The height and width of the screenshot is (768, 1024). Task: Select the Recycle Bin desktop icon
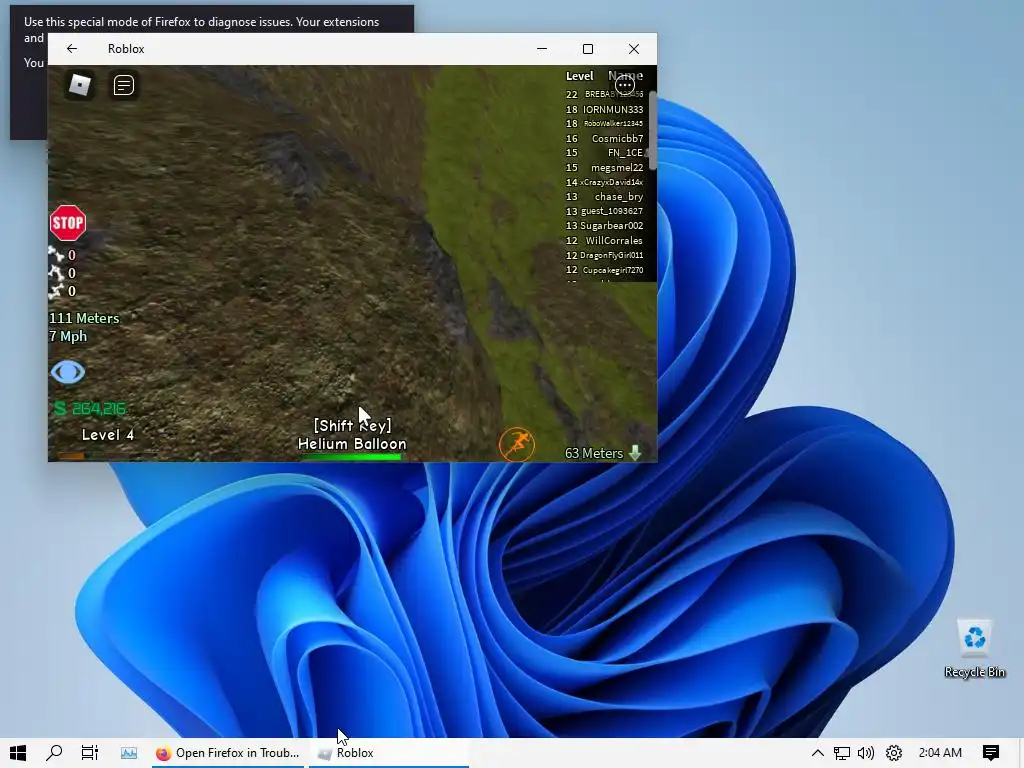974,648
